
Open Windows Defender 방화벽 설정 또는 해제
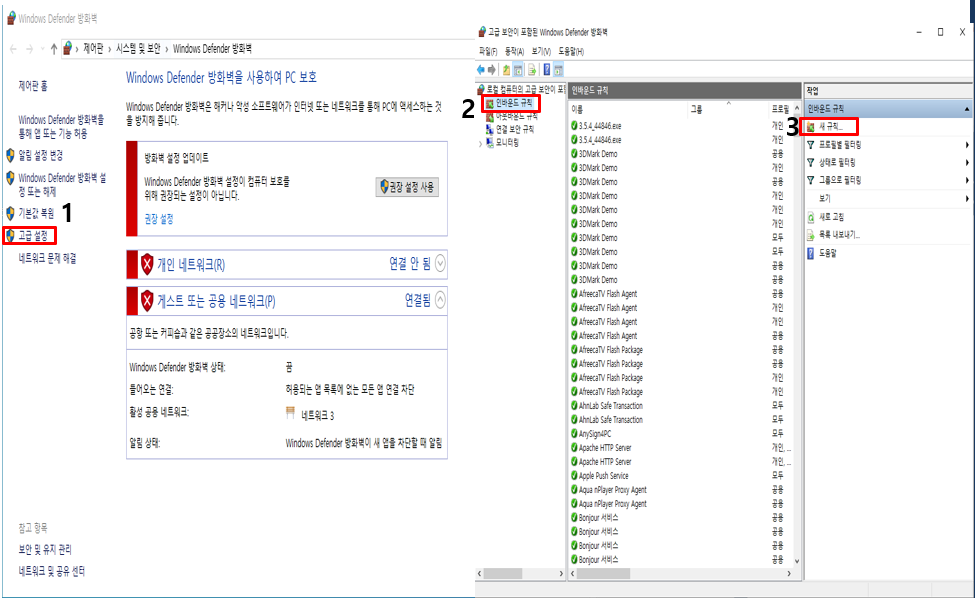click(62, 185)
